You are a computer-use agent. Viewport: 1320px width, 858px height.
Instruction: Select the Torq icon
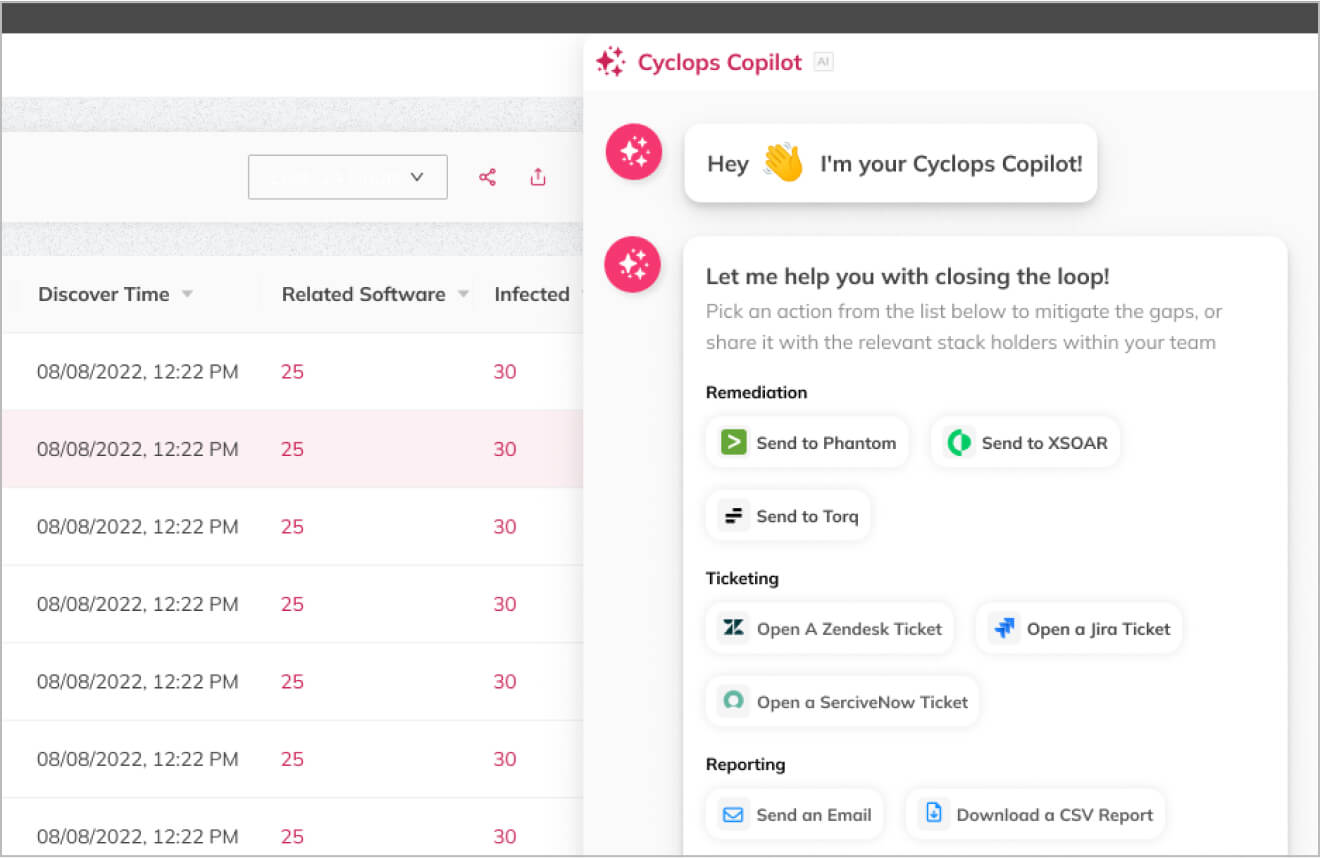point(733,515)
